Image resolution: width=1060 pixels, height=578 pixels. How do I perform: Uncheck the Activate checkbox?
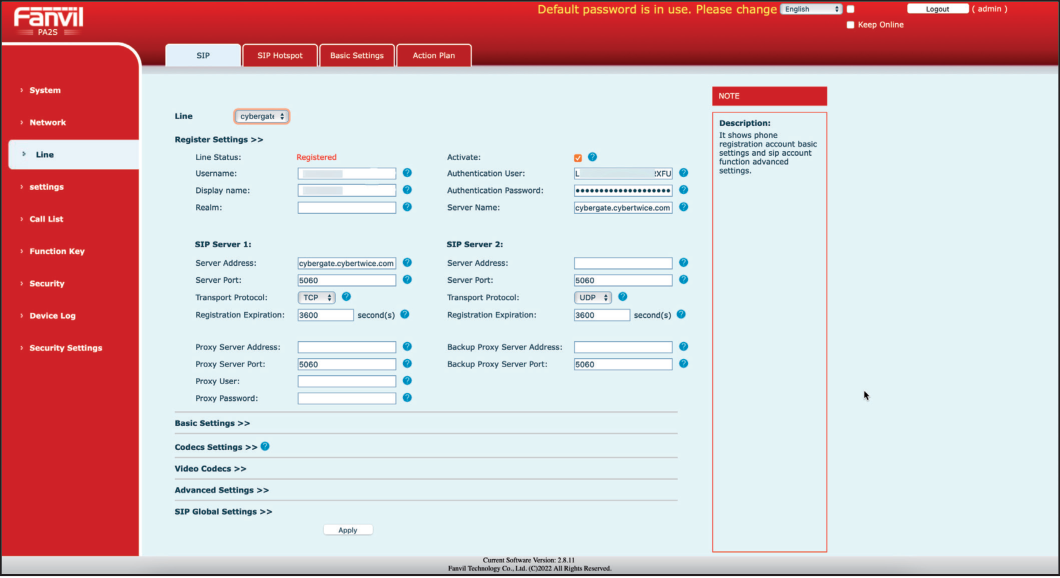[578, 158]
